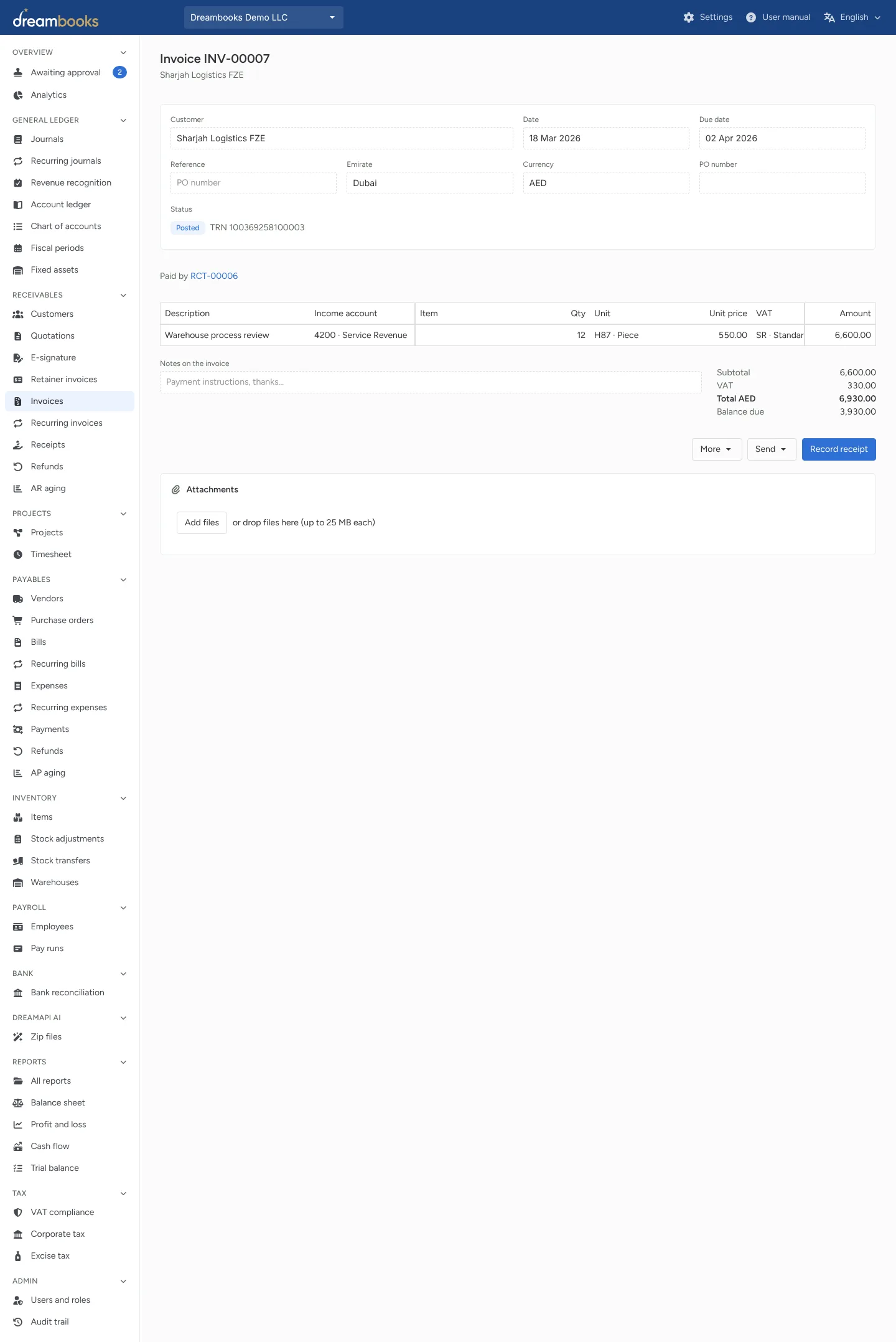
Task: Open receipt link RCT-00006
Action: pos(214,276)
